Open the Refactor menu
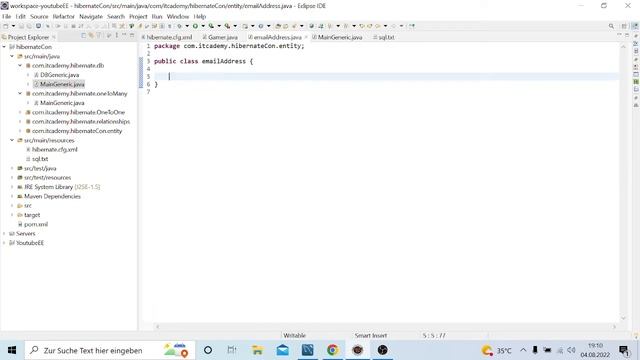Viewport: 640px width, 360px height. [64, 16]
